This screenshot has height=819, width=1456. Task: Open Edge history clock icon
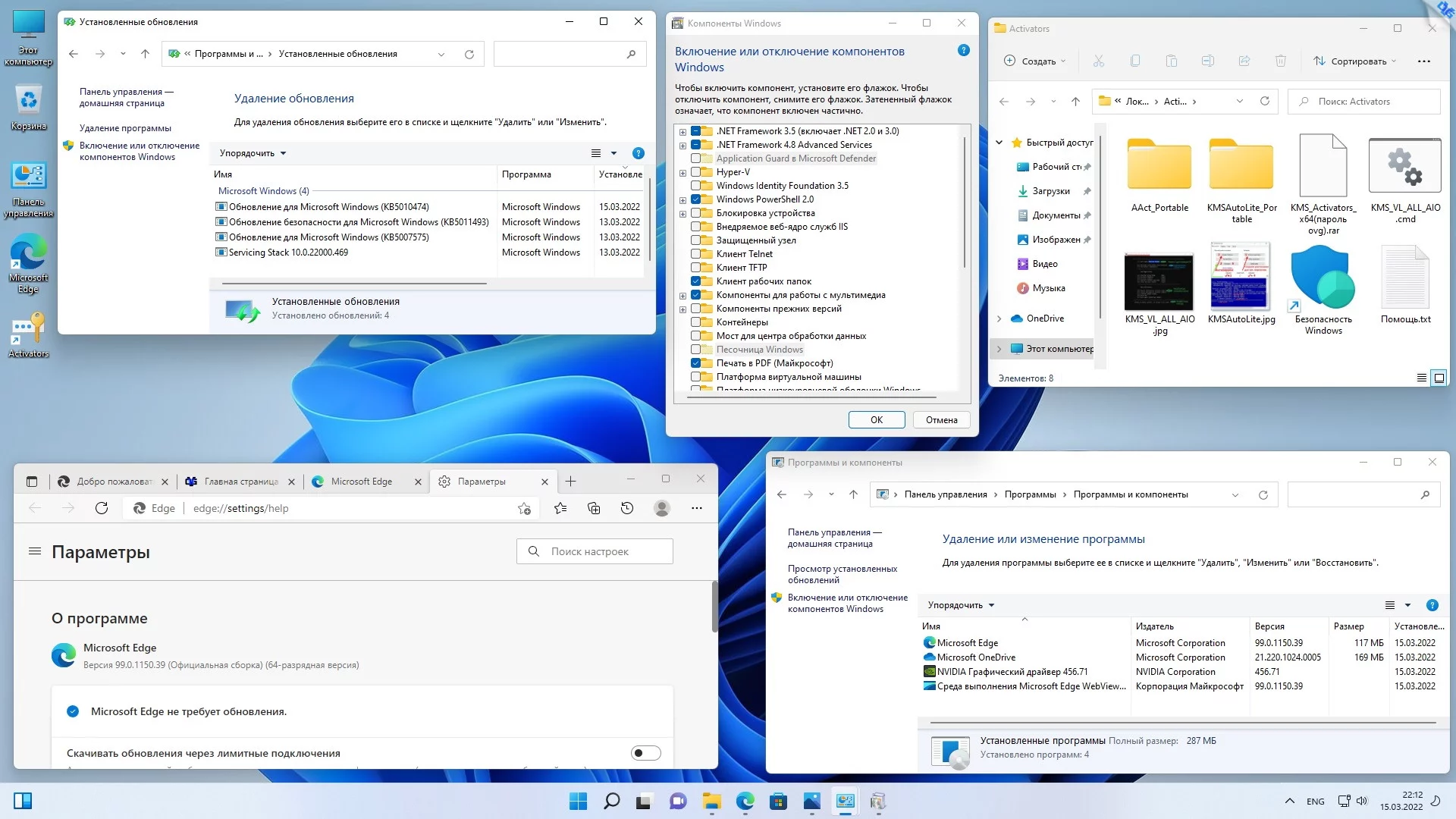[x=627, y=508]
